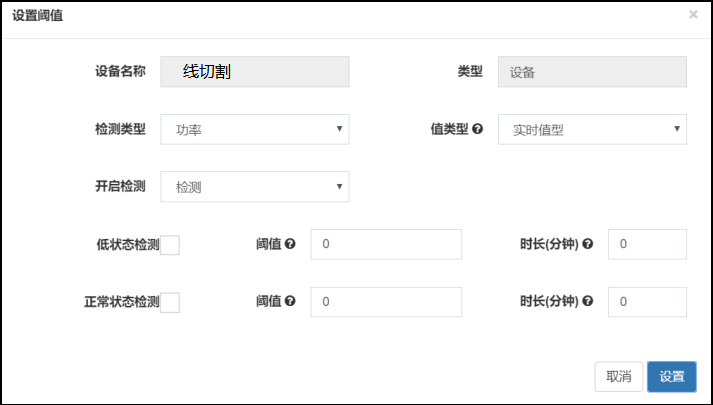Click help icon next to first 时长(分钟)
The height and width of the screenshot is (405, 713).
point(587,244)
